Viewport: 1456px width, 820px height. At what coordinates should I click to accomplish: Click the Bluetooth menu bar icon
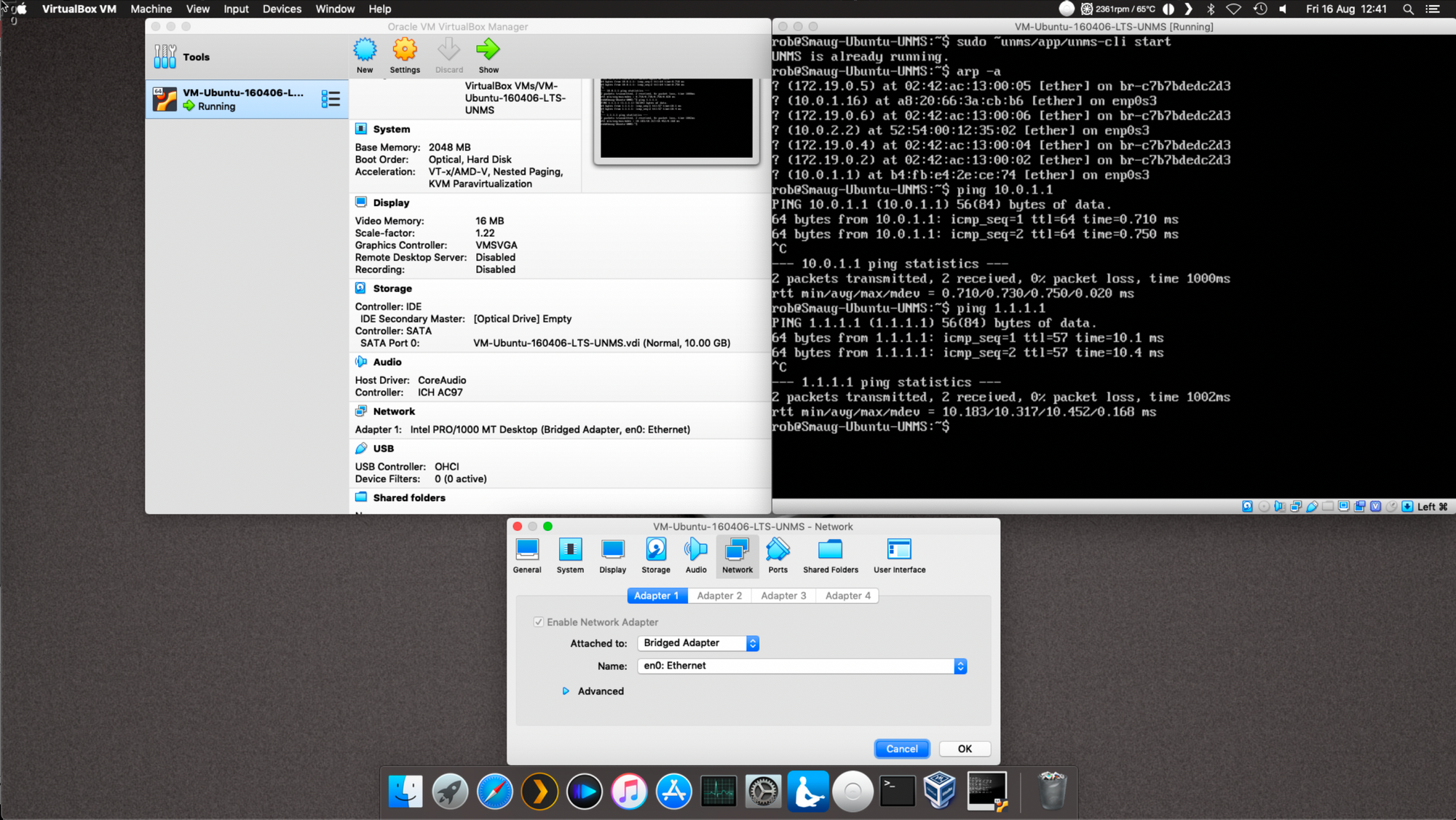click(1211, 9)
